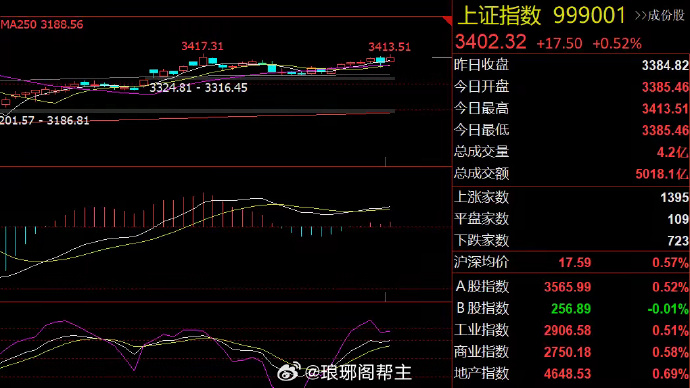This screenshot has width=690, height=388.
Task: Click the 今日最高 row label
Action: [x=481, y=108]
